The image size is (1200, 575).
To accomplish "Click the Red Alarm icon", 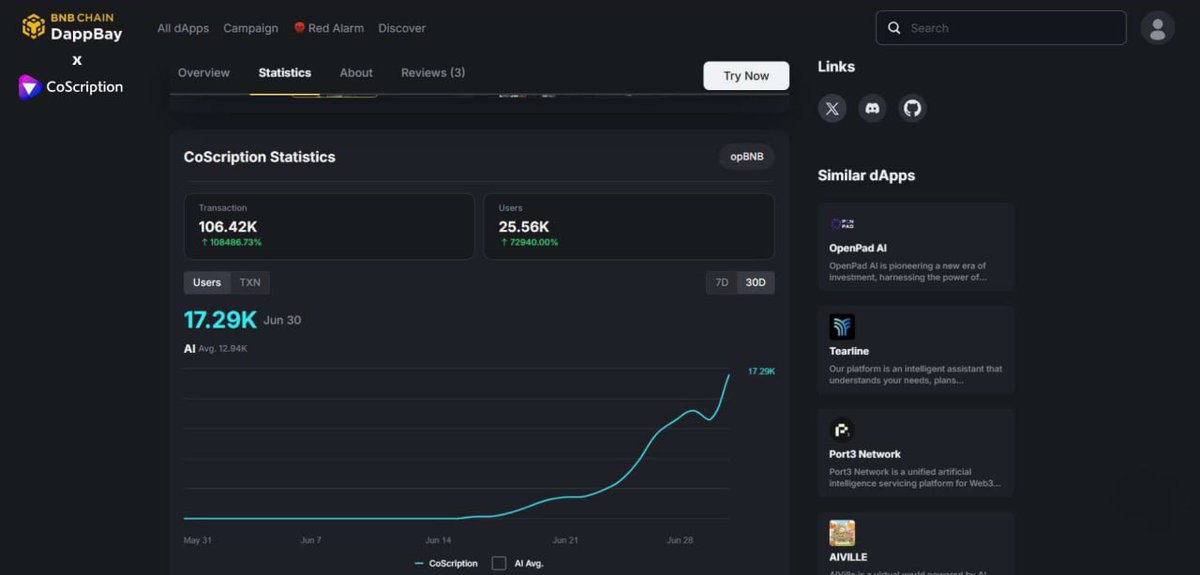I will click(299, 27).
